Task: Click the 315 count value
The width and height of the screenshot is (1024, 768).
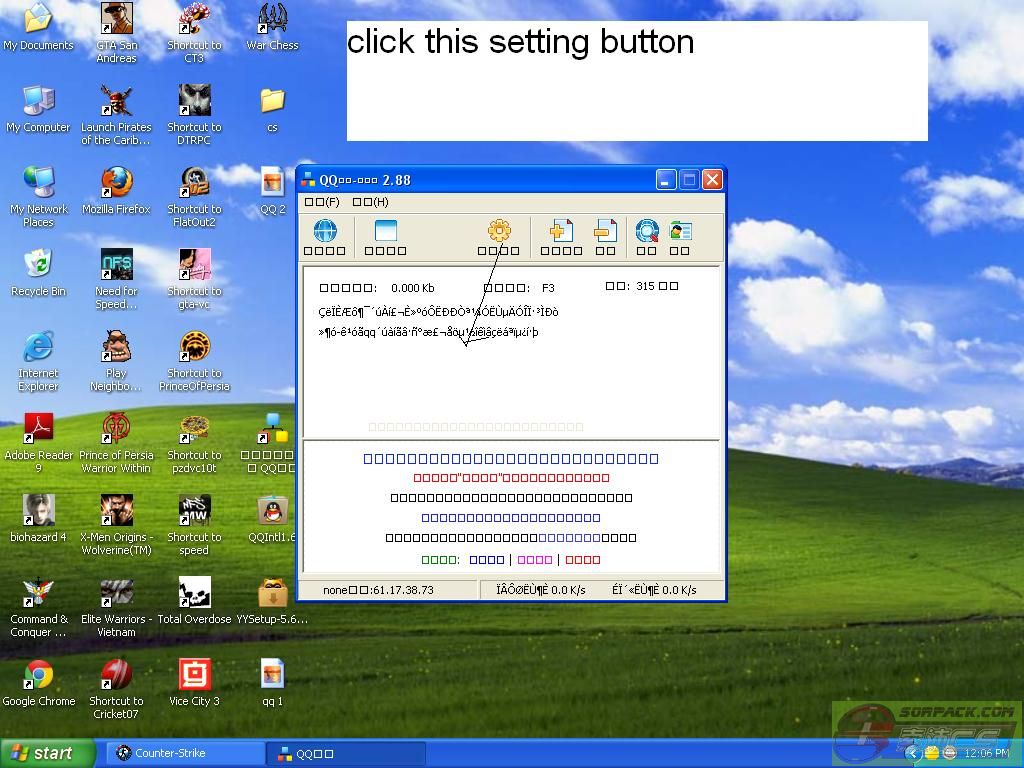Action: point(645,286)
